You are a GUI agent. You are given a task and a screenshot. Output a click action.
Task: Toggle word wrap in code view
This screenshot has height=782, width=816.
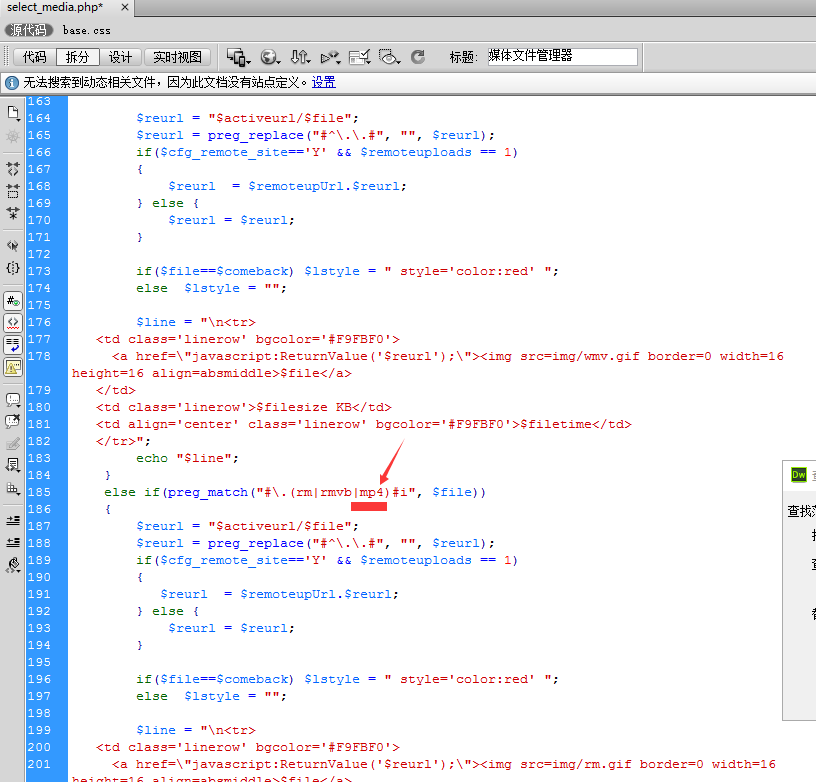[x=13, y=345]
